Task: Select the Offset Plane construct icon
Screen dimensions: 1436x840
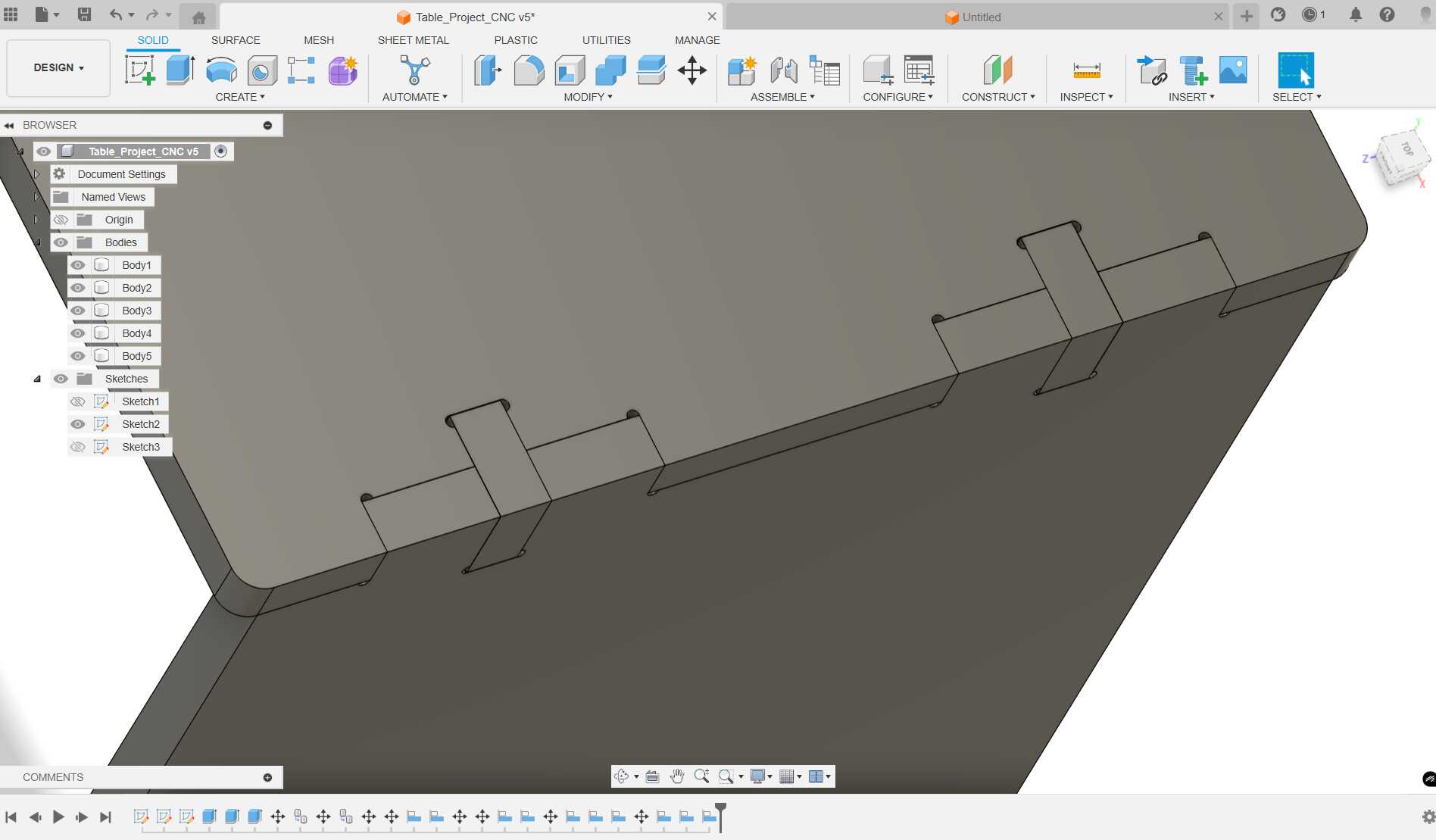Action: 998,70
